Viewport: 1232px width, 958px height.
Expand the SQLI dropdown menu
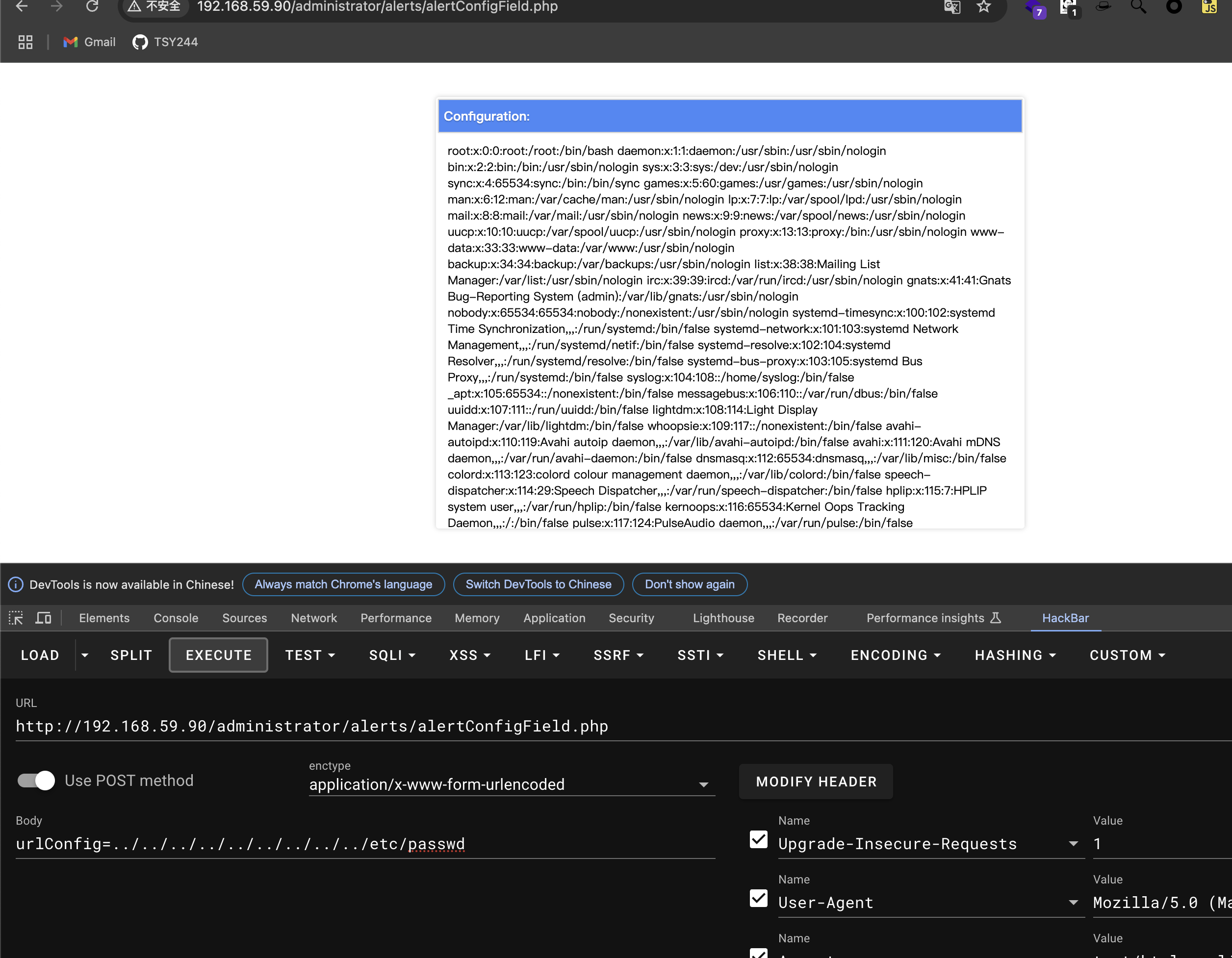(392, 655)
